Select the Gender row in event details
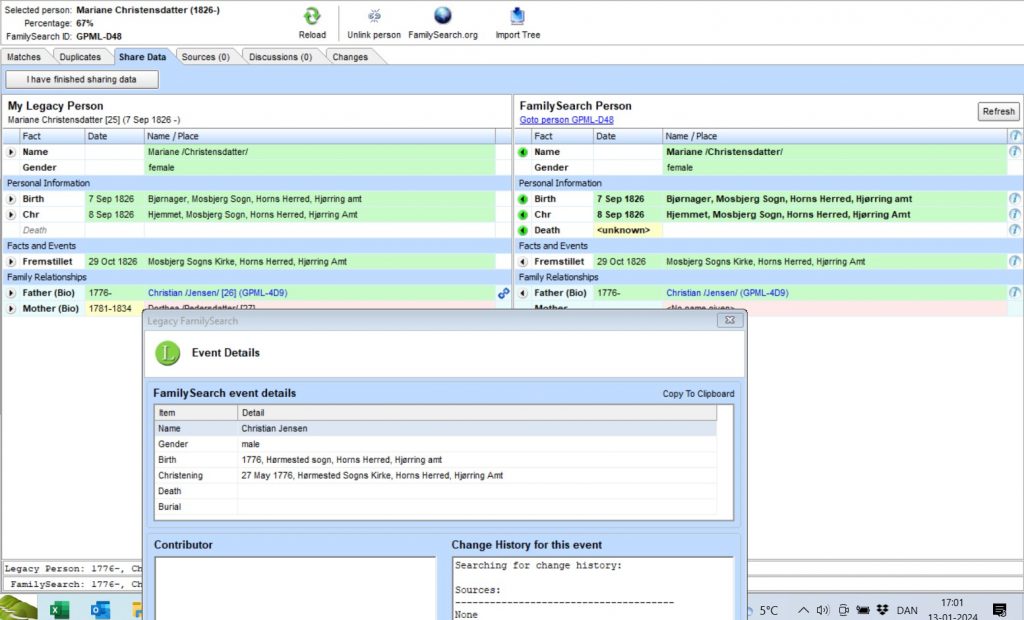 (x=436, y=444)
